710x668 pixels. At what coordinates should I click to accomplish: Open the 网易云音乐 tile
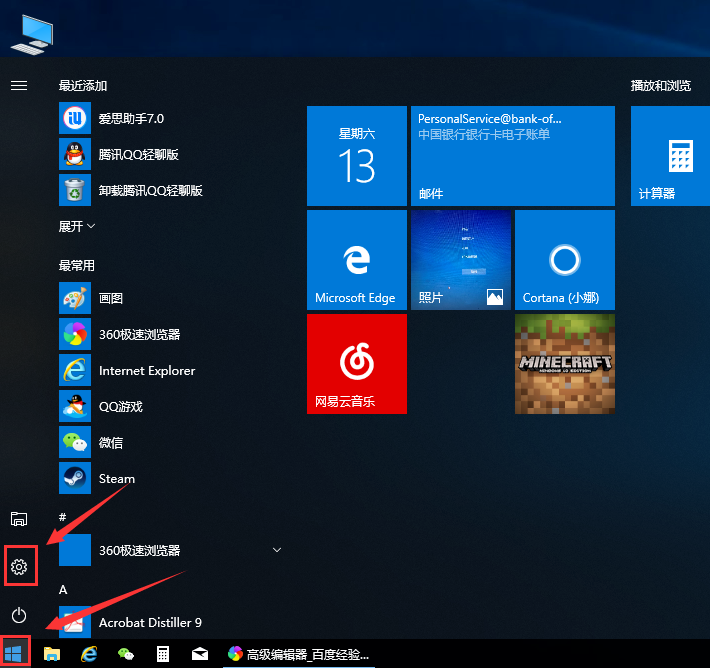tap(356, 364)
